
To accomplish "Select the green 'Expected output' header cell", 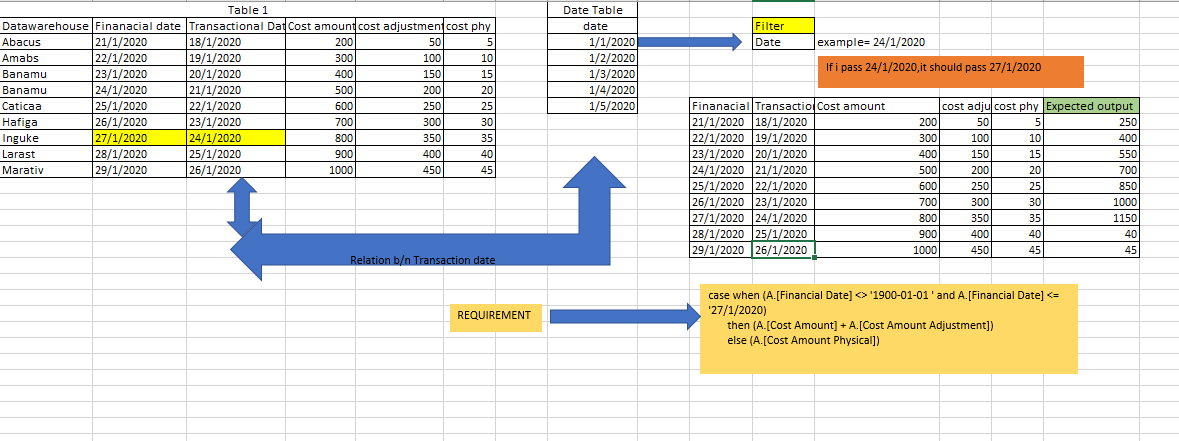I will click(1092, 107).
